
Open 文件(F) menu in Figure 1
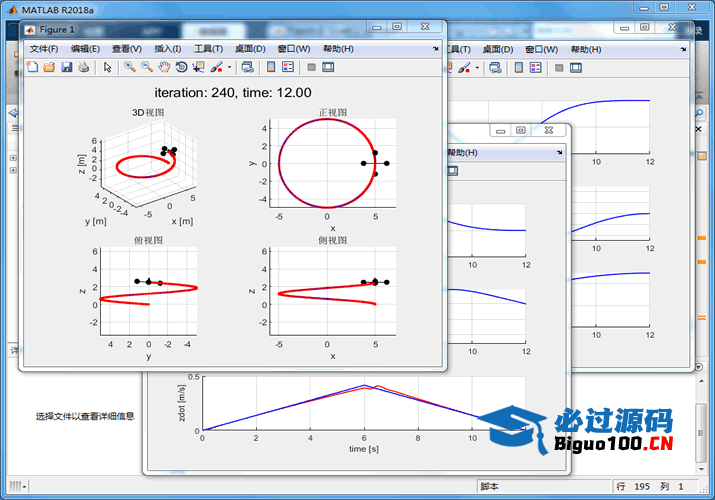pyautogui.click(x=44, y=48)
